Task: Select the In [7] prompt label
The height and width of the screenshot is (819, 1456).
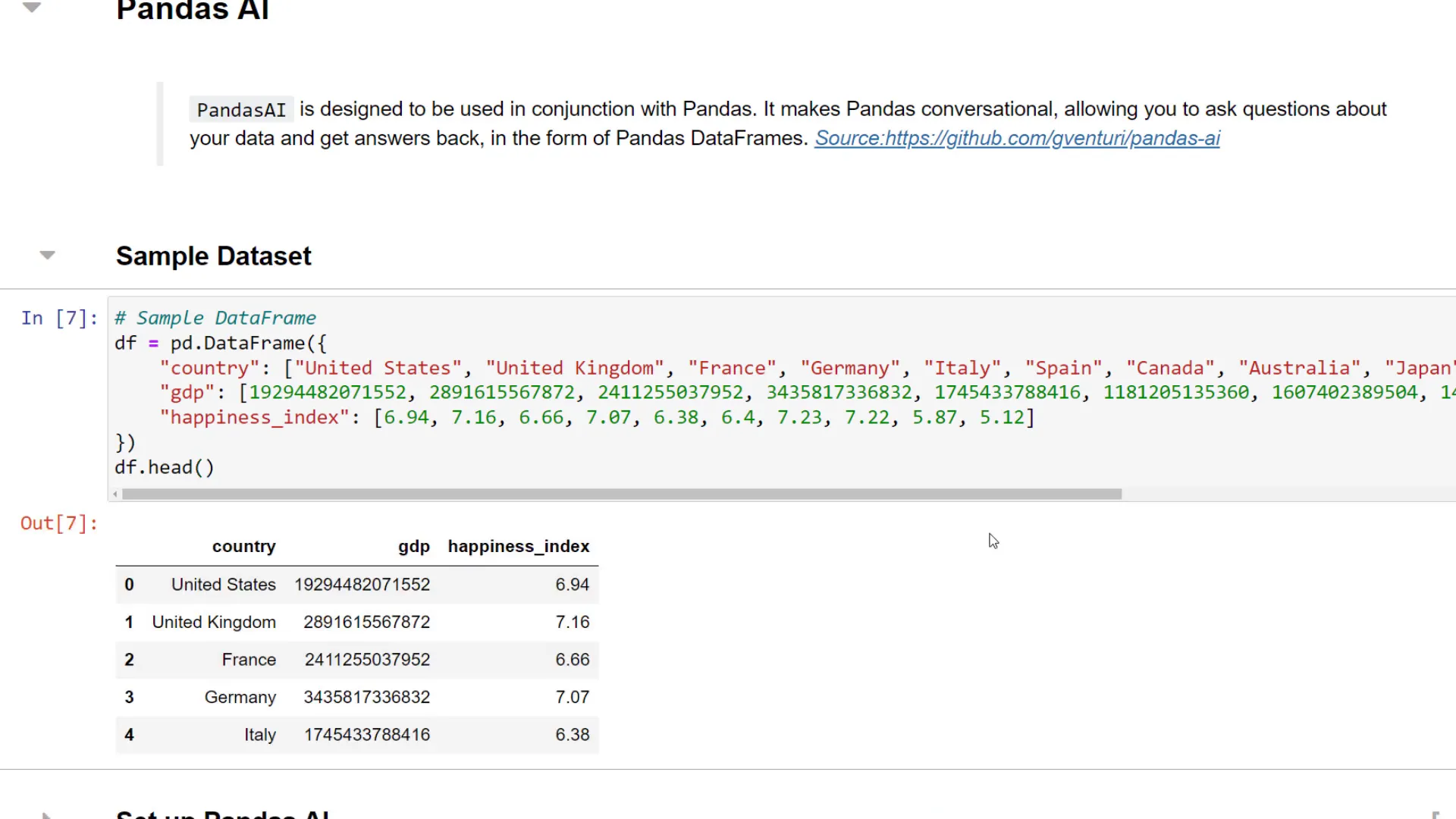Action: point(59,318)
